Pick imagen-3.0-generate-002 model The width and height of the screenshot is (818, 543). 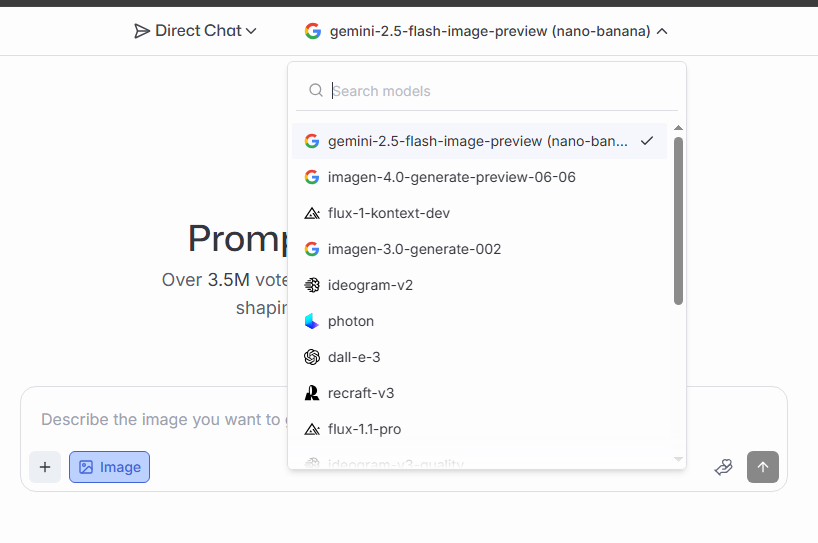(x=479, y=249)
